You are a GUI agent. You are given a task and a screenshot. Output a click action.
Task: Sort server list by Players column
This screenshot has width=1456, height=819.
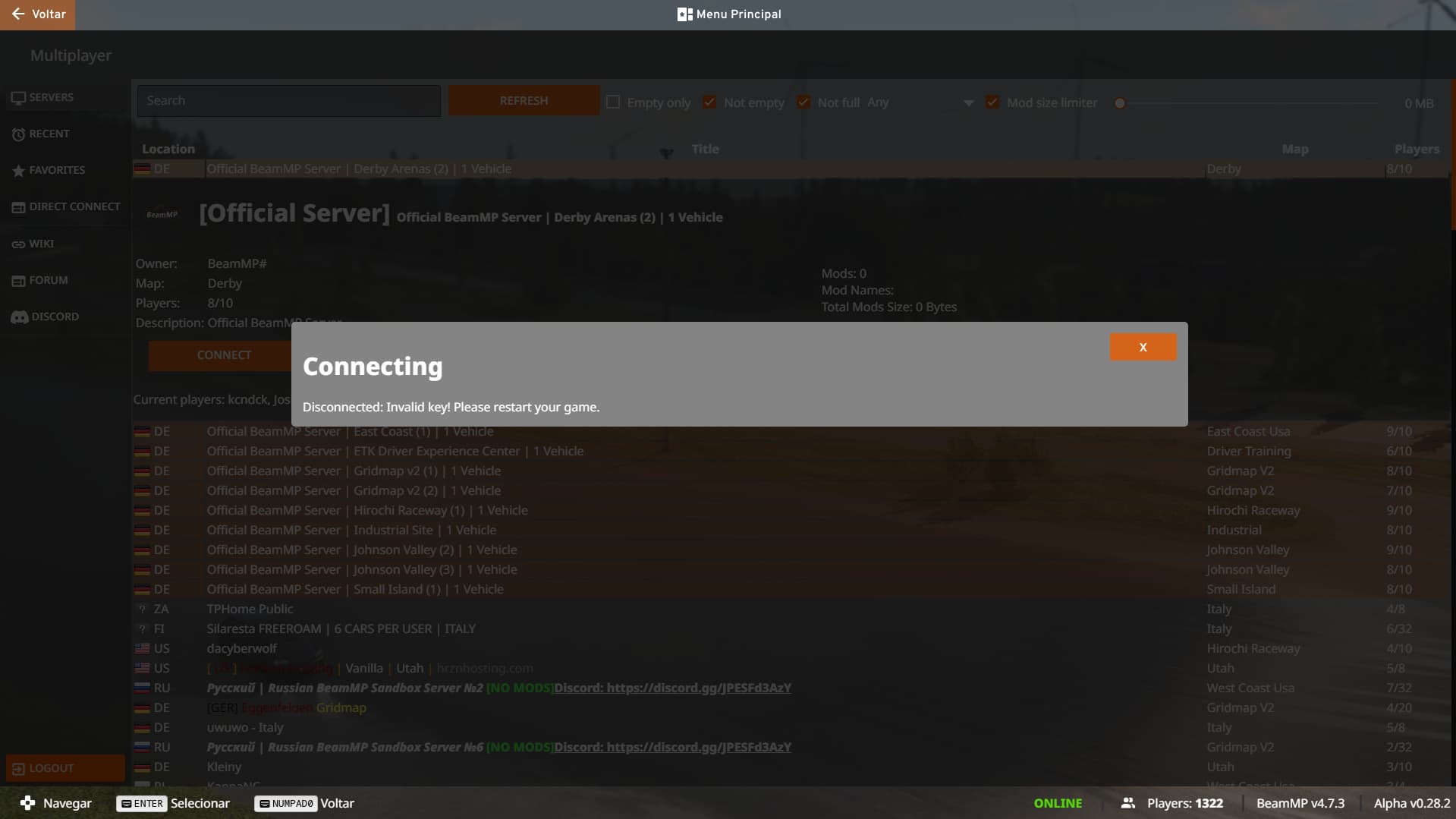(1416, 149)
